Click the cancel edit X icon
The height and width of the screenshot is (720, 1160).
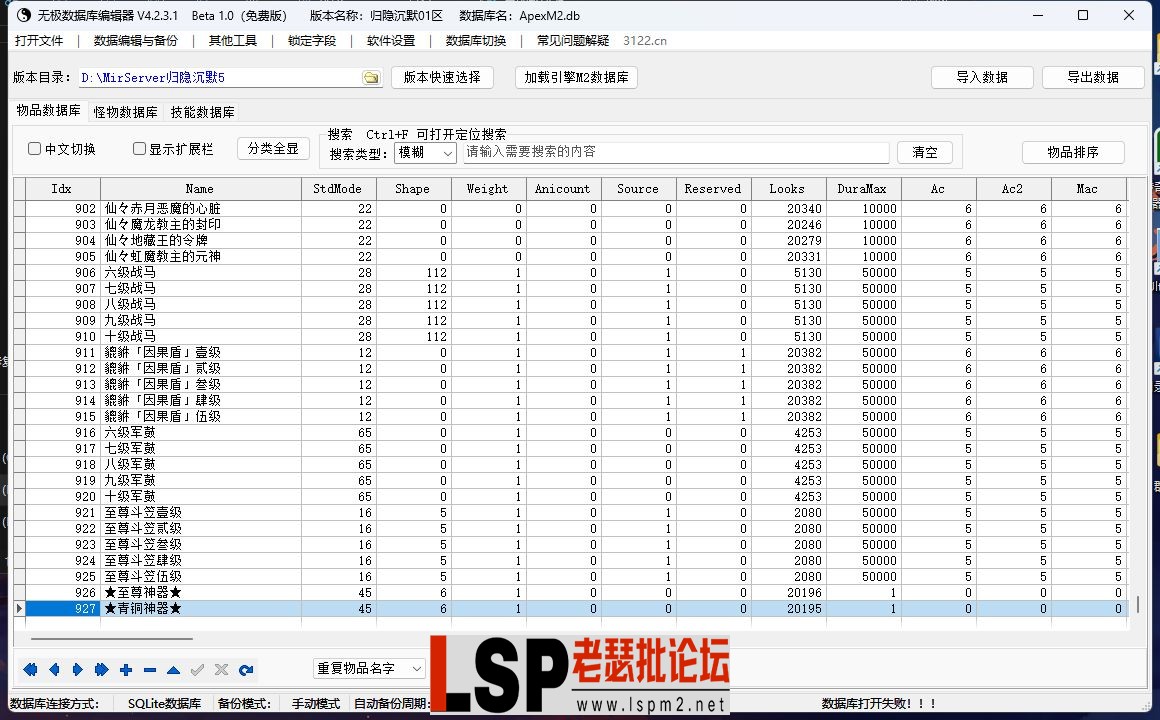point(221,670)
